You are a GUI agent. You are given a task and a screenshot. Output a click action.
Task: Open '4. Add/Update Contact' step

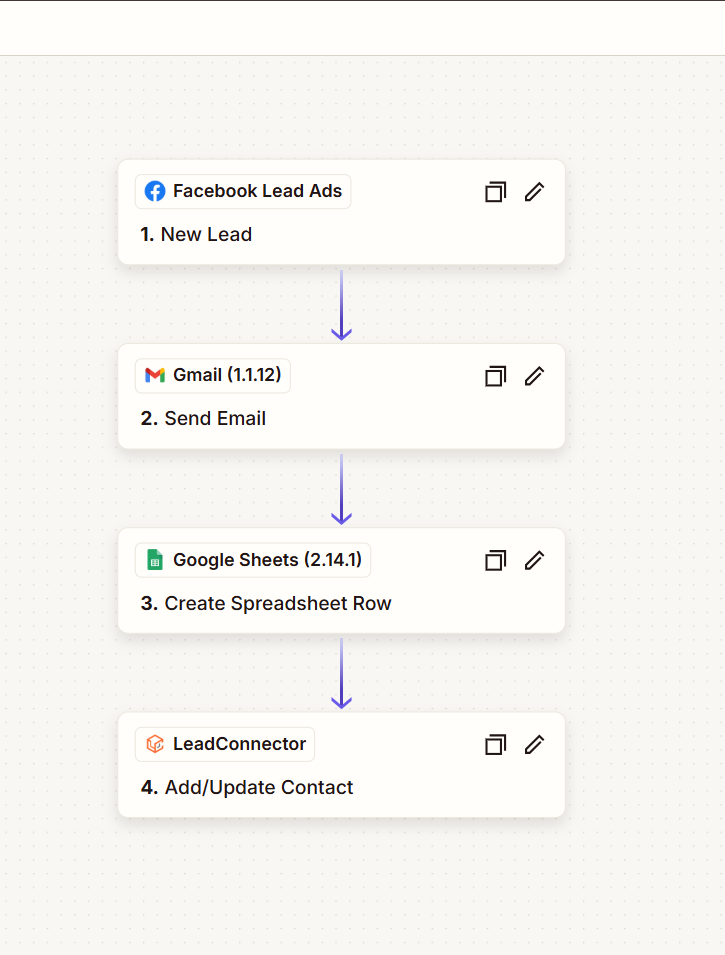pyautogui.click(x=247, y=788)
